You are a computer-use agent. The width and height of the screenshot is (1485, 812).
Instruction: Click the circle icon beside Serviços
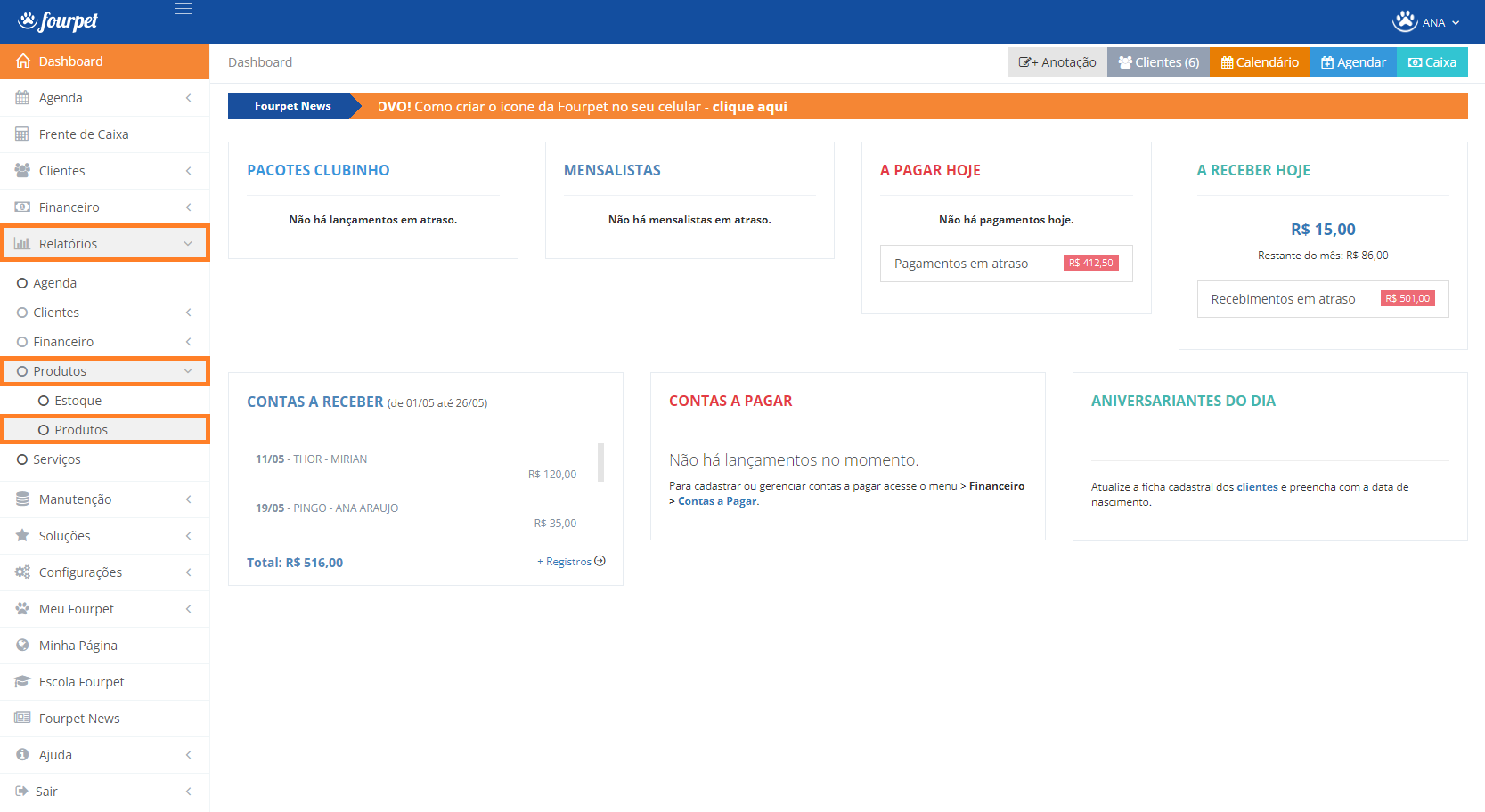22,459
